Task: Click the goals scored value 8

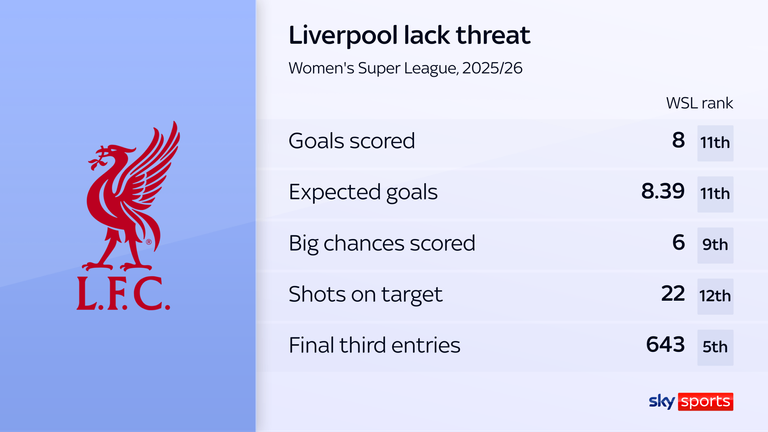Action: (679, 142)
